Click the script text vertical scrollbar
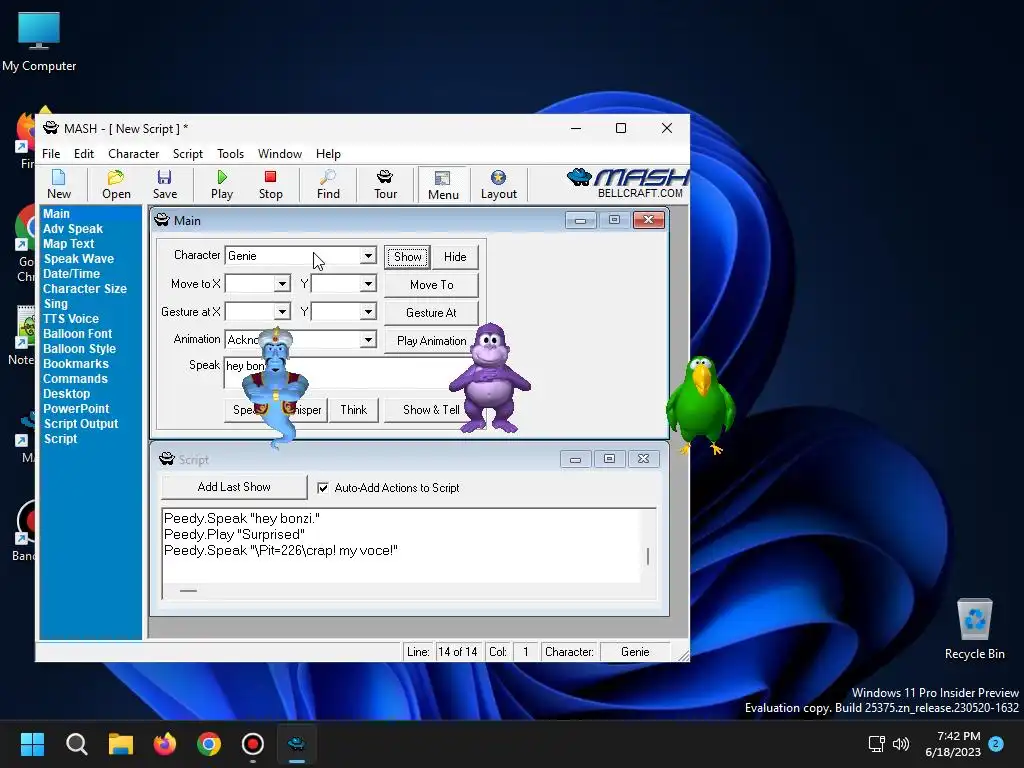 pyautogui.click(x=648, y=546)
